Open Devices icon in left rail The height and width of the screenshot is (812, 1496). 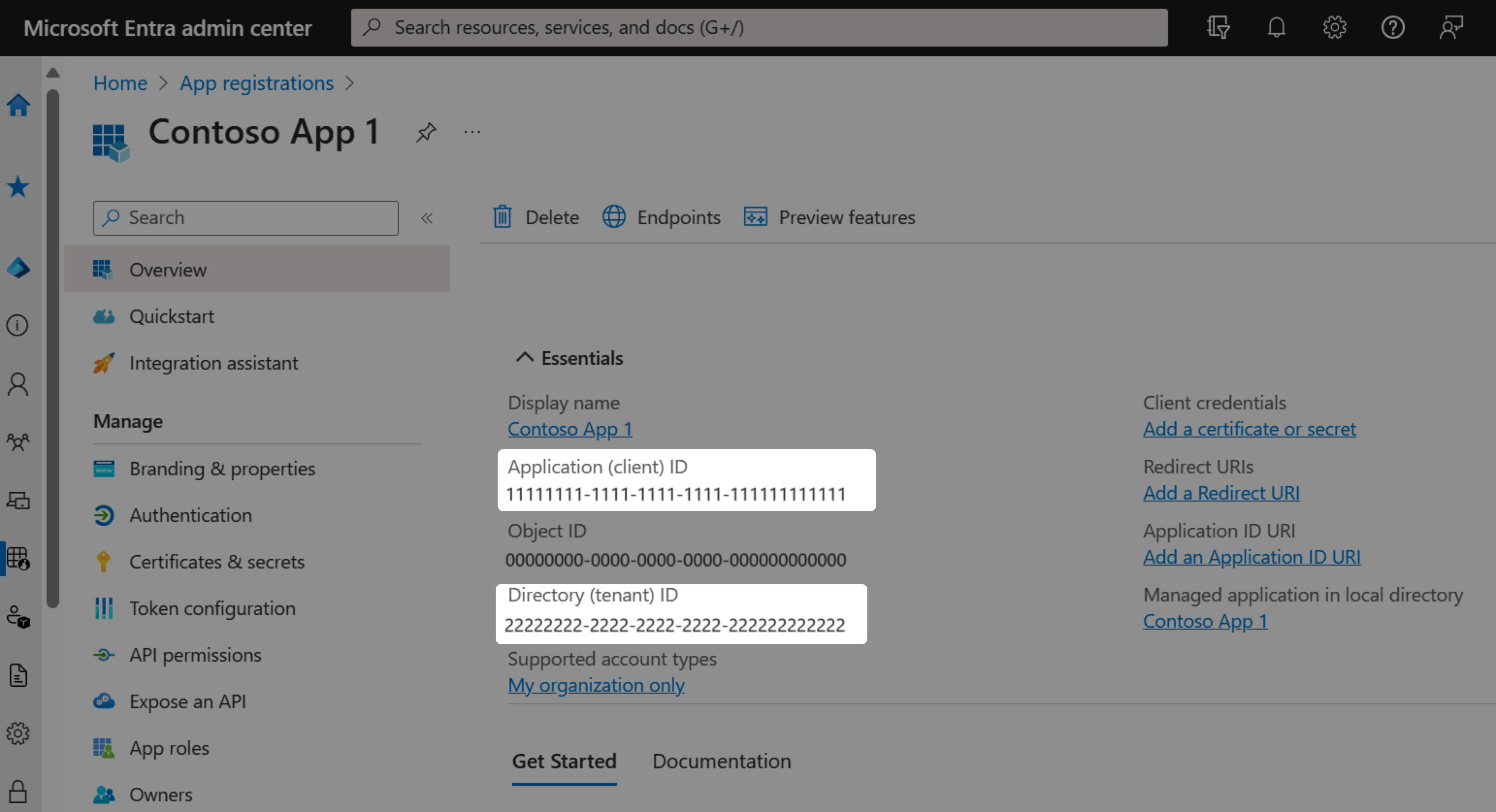(18, 500)
